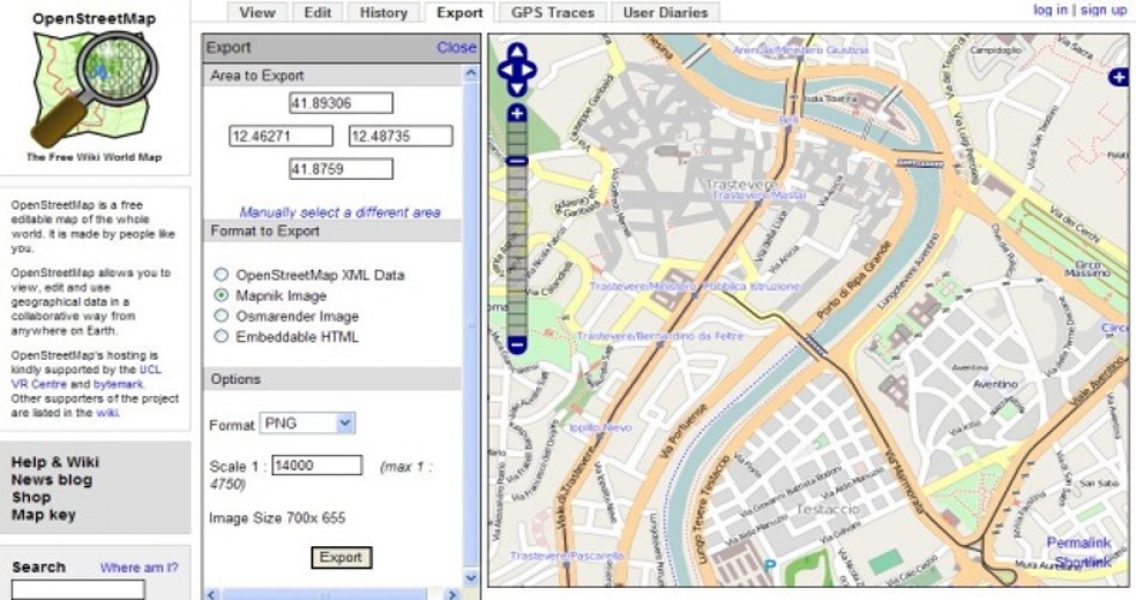Click the west longitude field 12.46271
The height and width of the screenshot is (600, 1136).
pos(281,136)
